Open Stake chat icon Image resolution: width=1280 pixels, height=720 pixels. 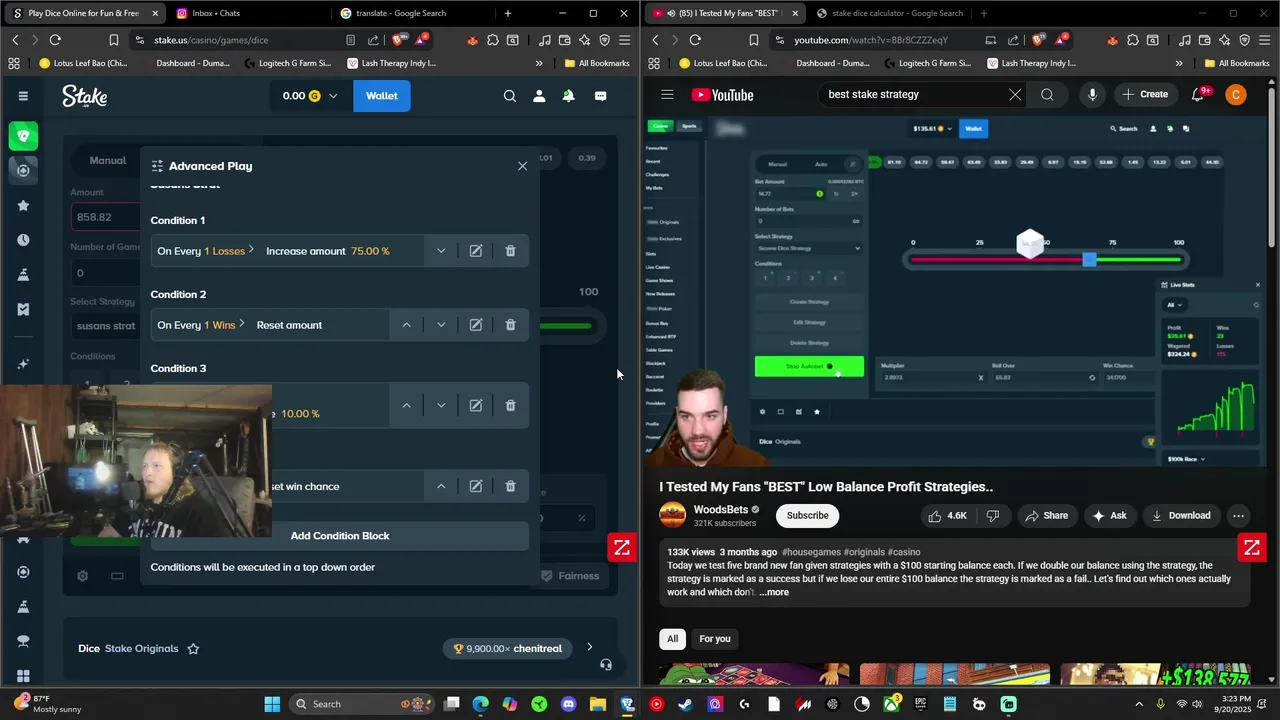pyautogui.click(x=601, y=96)
